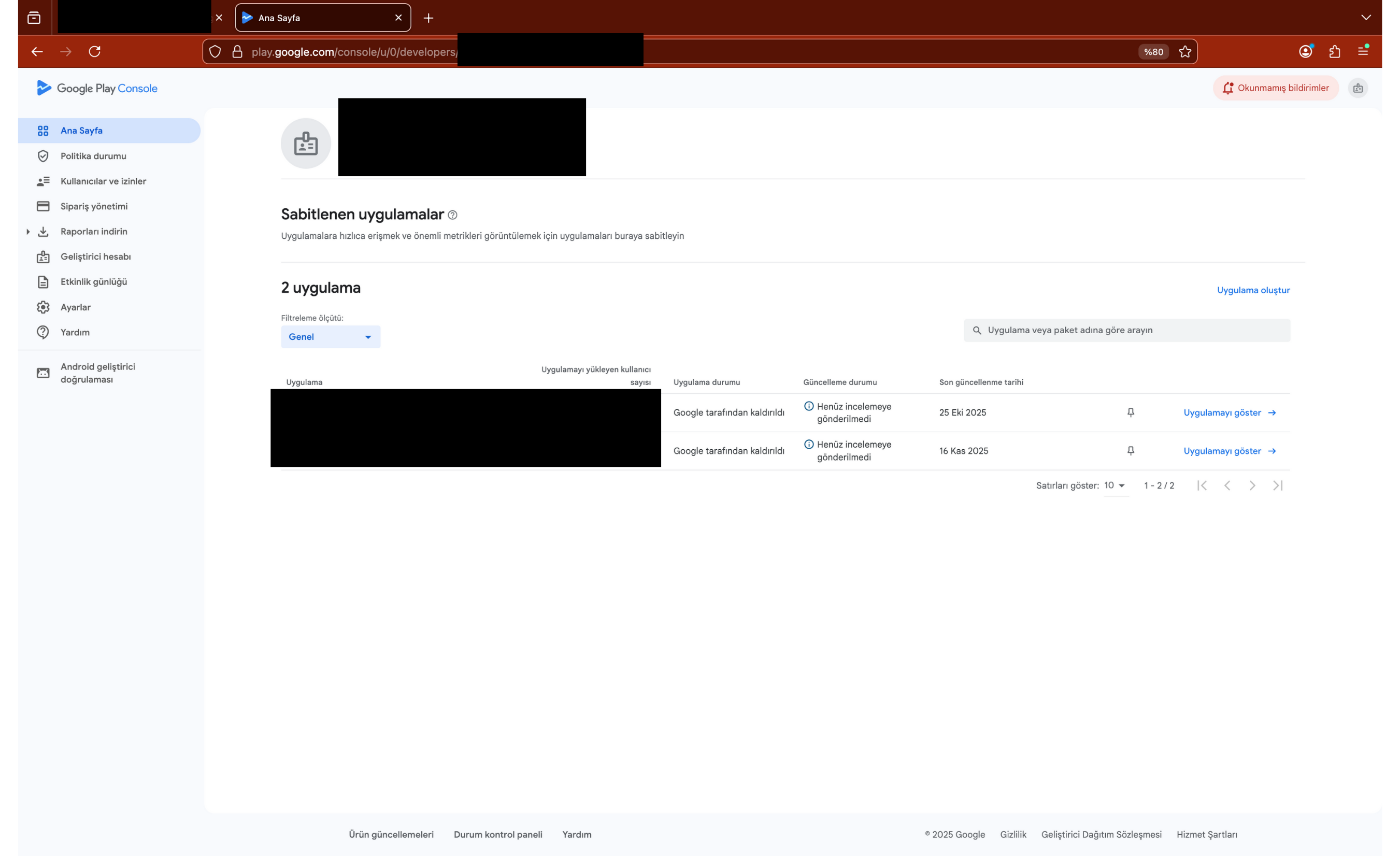Open the Hizmet Şartları footer link
The height and width of the screenshot is (856, 1400).
[x=1207, y=834]
